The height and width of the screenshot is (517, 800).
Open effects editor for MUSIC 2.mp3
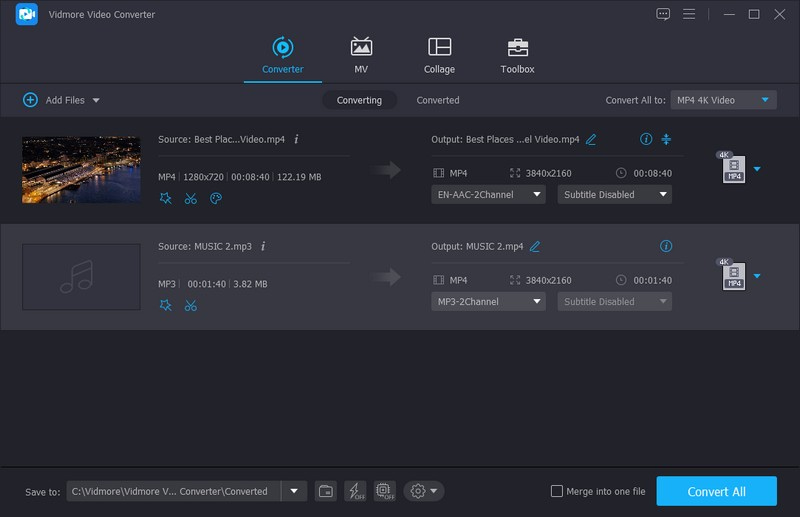(x=165, y=305)
